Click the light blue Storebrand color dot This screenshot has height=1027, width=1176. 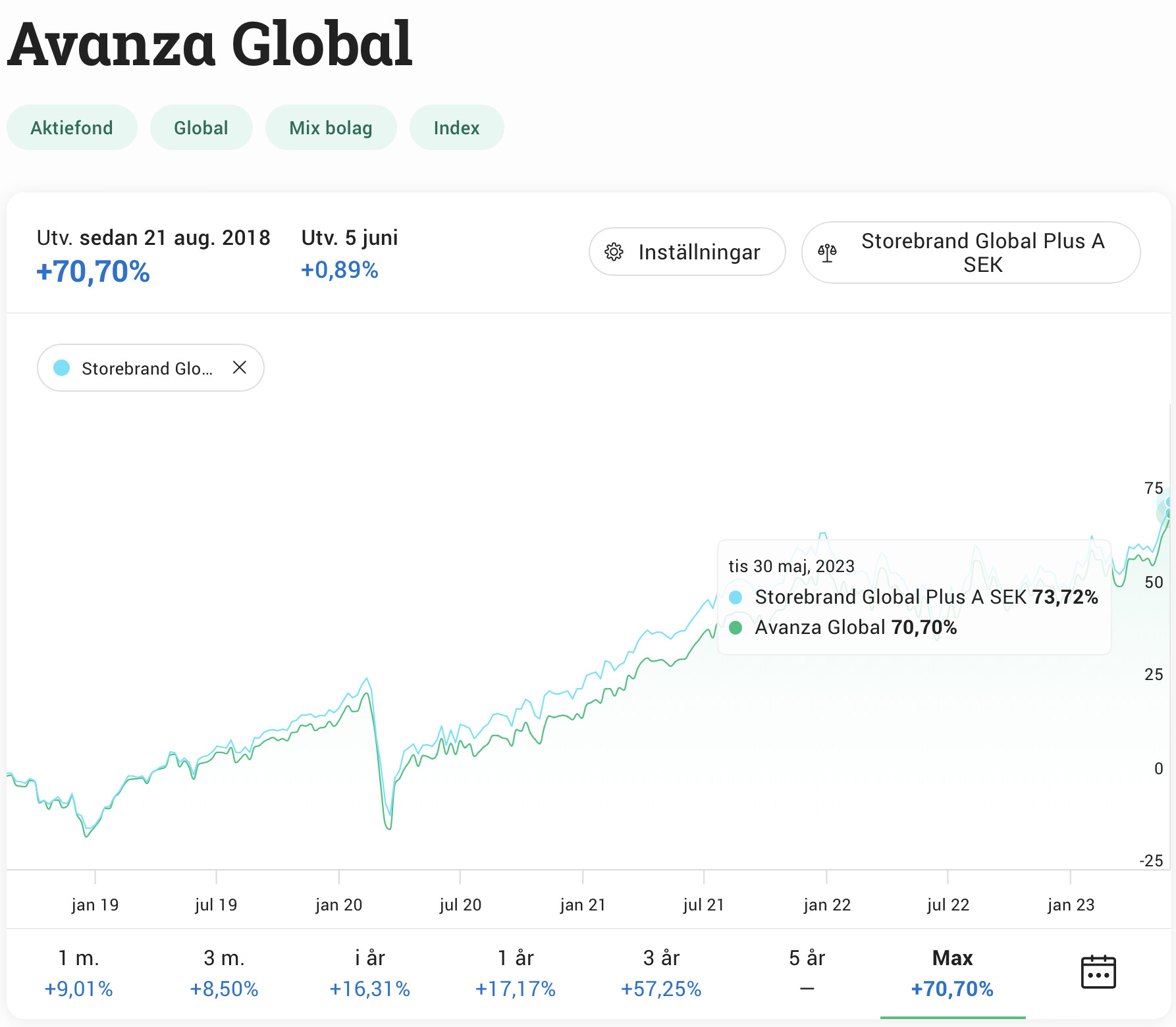62,368
